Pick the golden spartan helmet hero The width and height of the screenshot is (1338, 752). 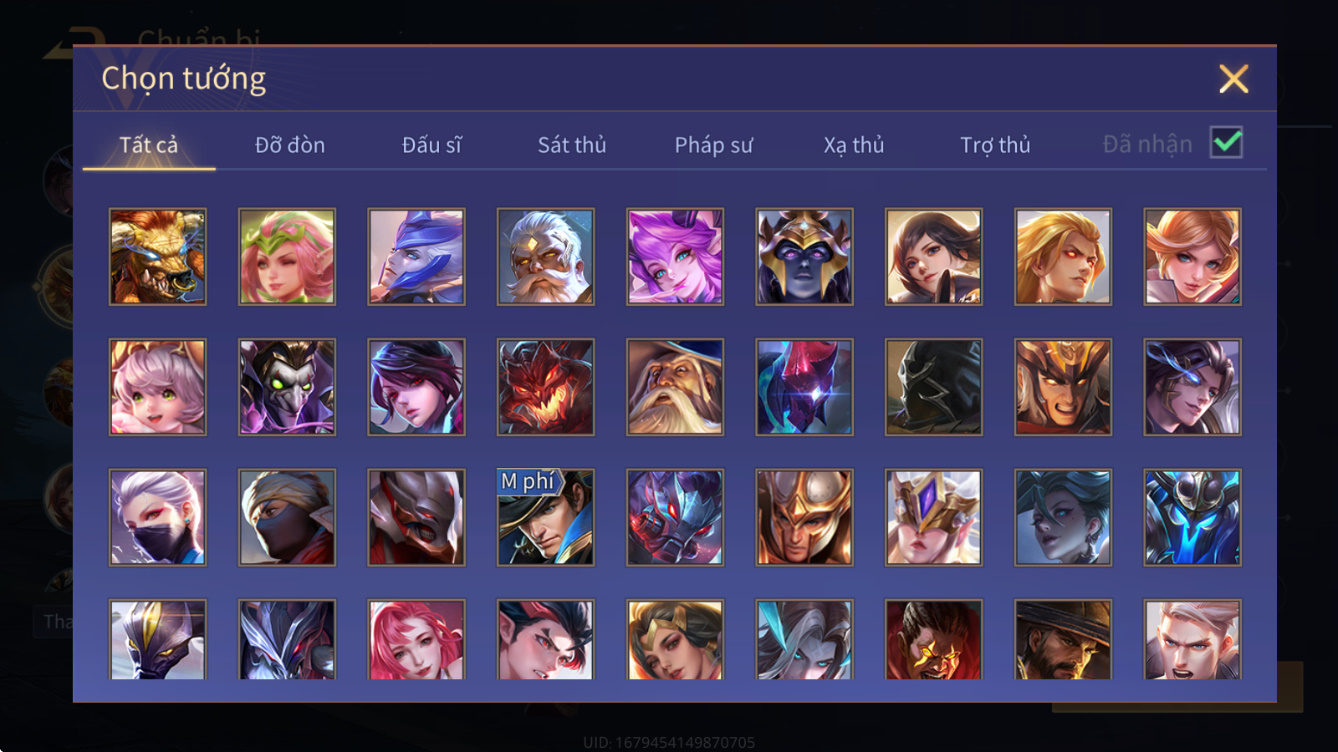pyautogui.click(x=804, y=518)
